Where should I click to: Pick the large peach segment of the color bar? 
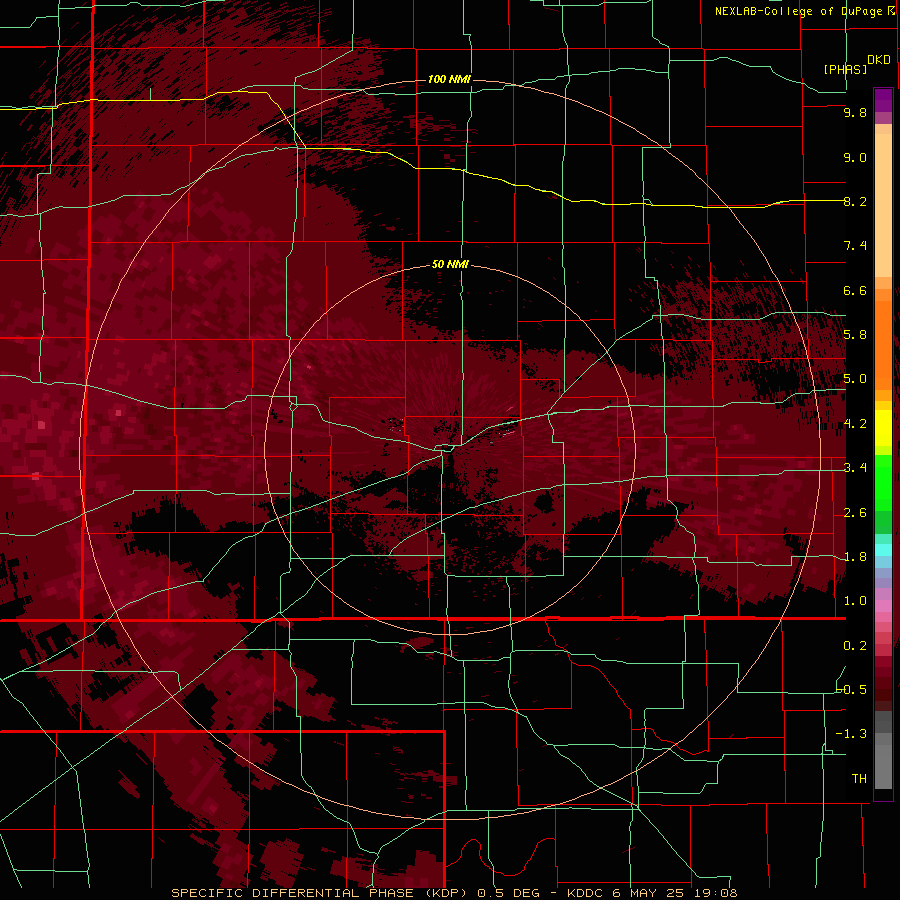pyautogui.click(x=883, y=206)
